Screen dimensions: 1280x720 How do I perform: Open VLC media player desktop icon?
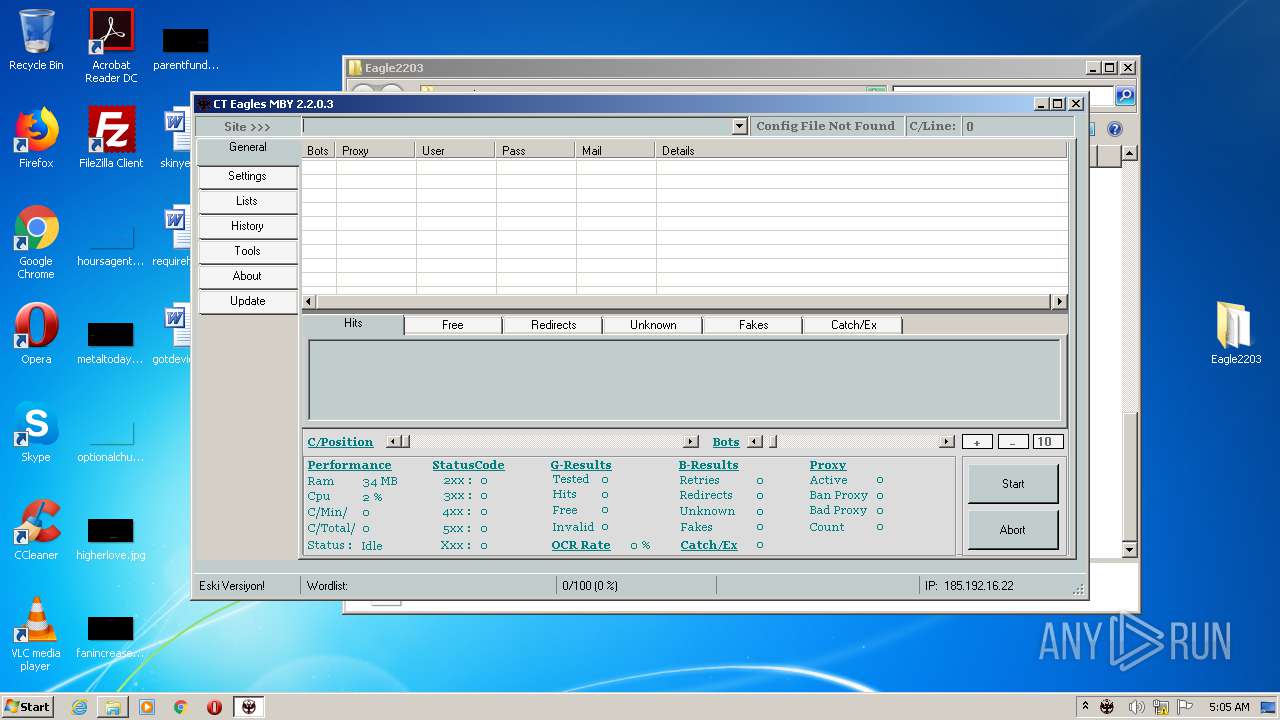click(x=36, y=634)
